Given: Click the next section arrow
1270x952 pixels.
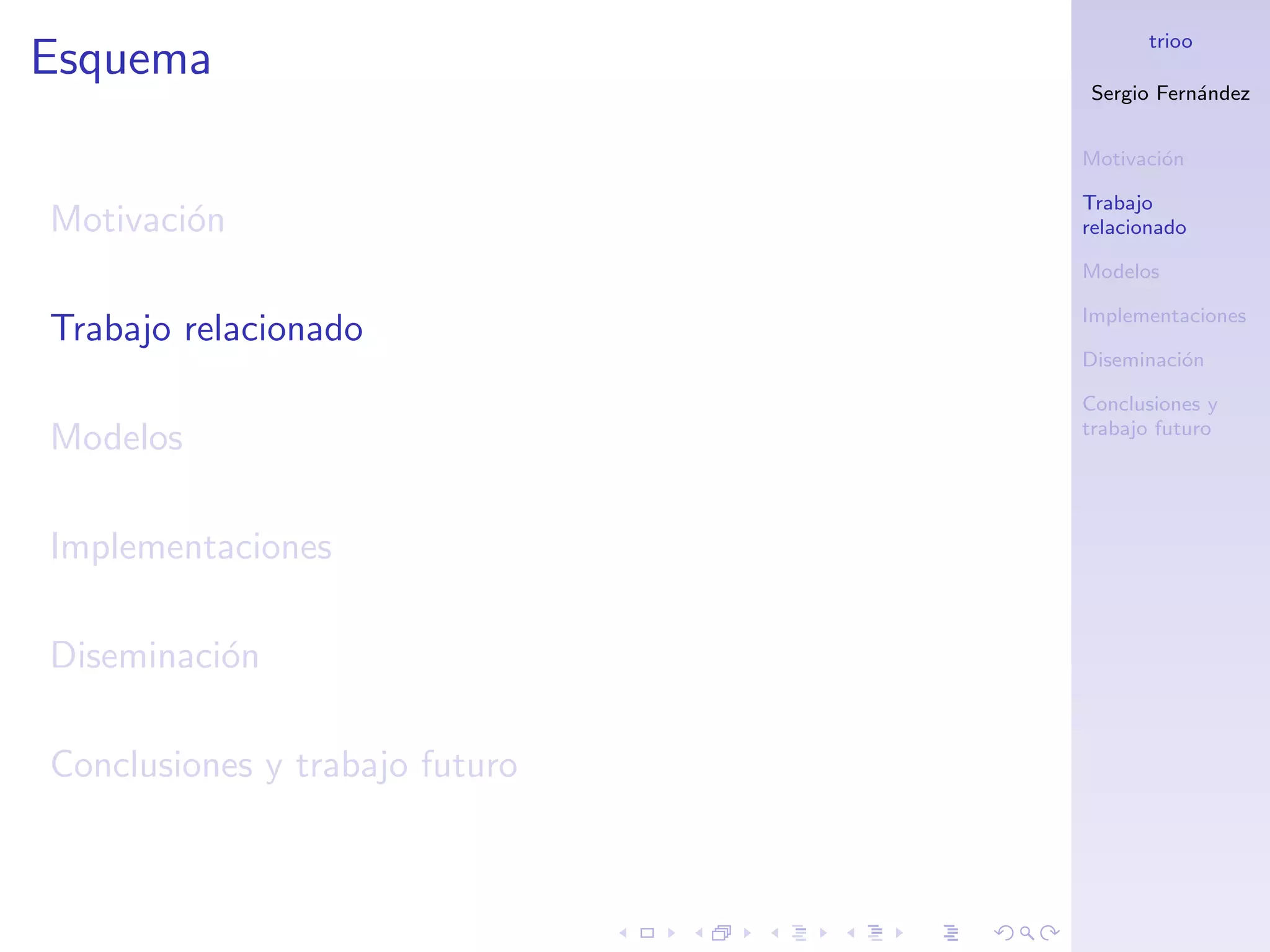Looking at the screenshot, I should (x=899, y=933).
